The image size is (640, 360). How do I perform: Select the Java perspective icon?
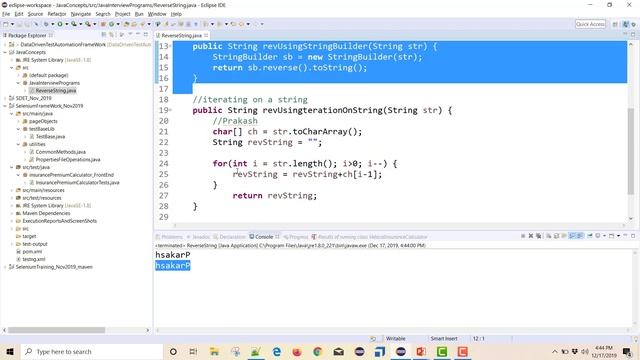tap(625, 24)
